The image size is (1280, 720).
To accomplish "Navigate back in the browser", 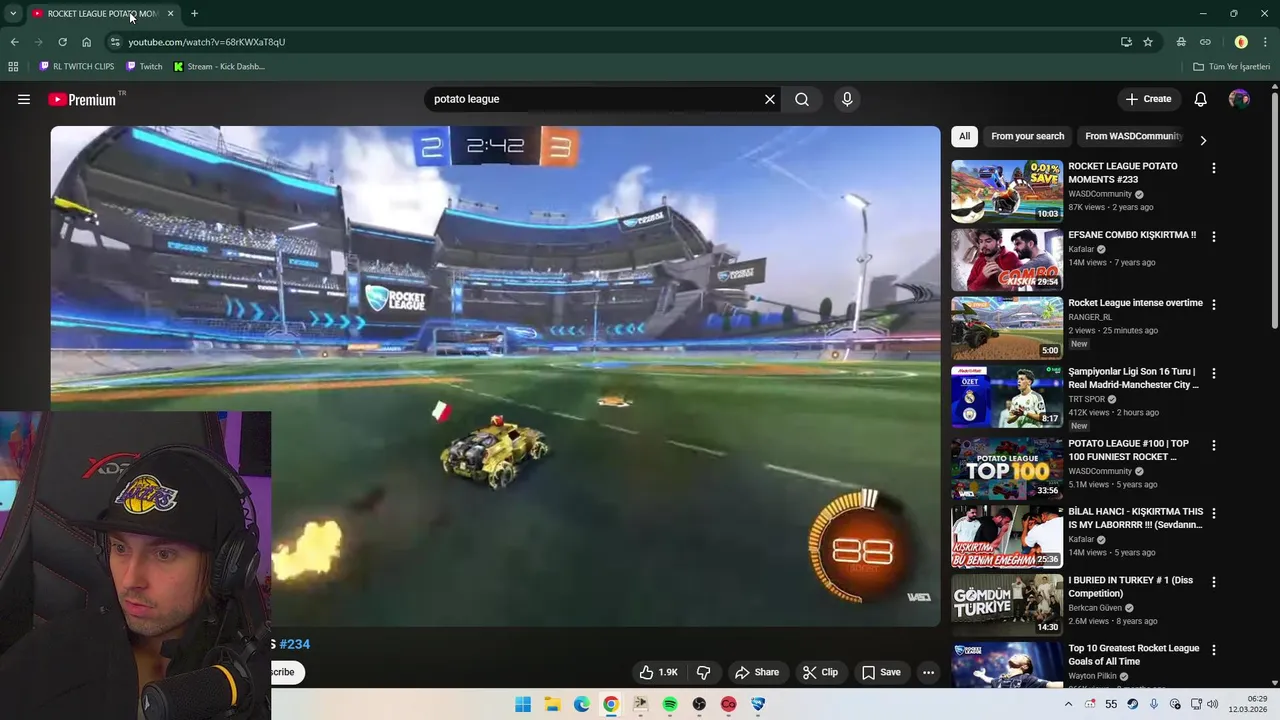I will tap(14, 42).
